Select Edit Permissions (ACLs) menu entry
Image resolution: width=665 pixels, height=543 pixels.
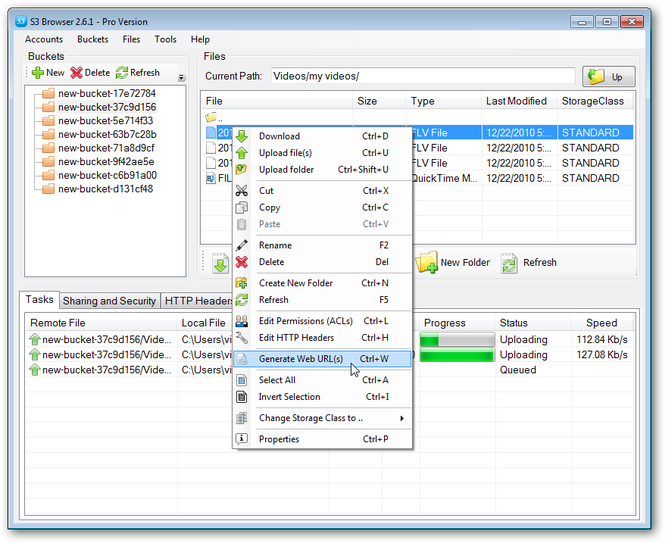305,321
